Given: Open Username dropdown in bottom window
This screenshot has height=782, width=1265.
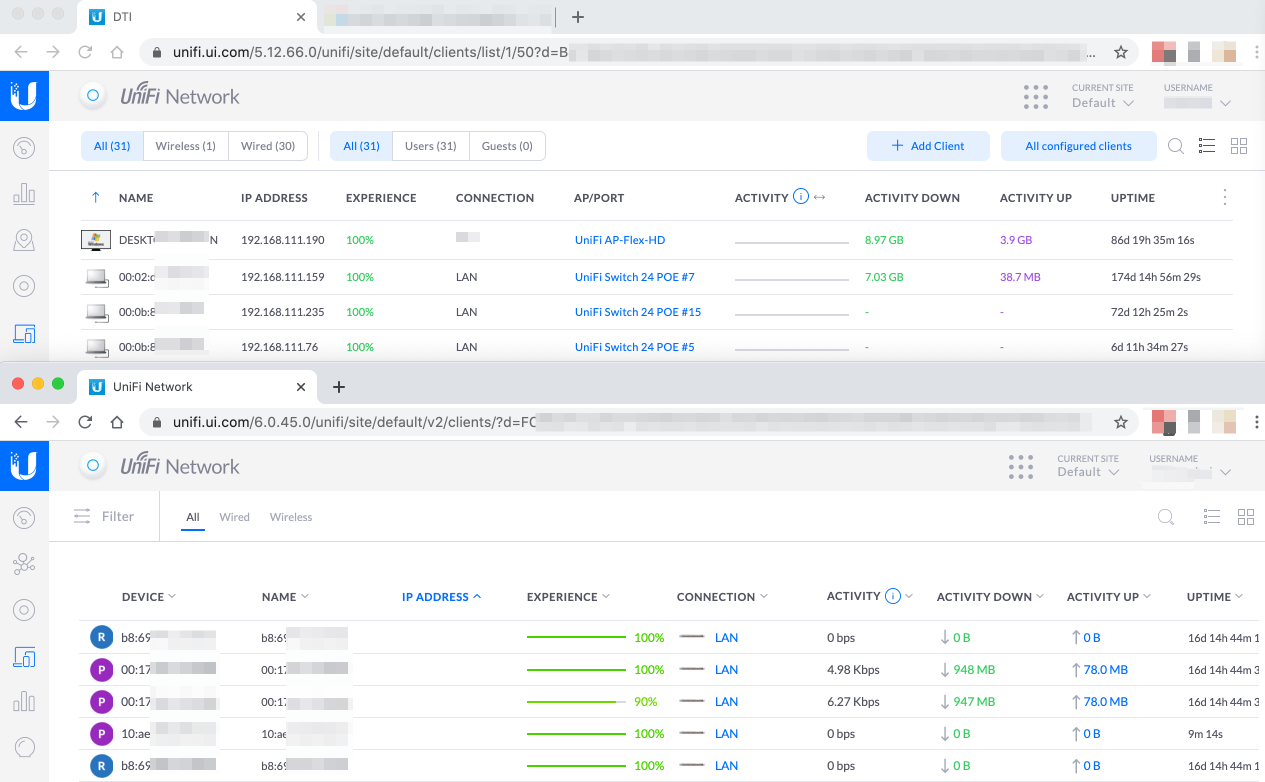Looking at the screenshot, I should pos(1190,472).
